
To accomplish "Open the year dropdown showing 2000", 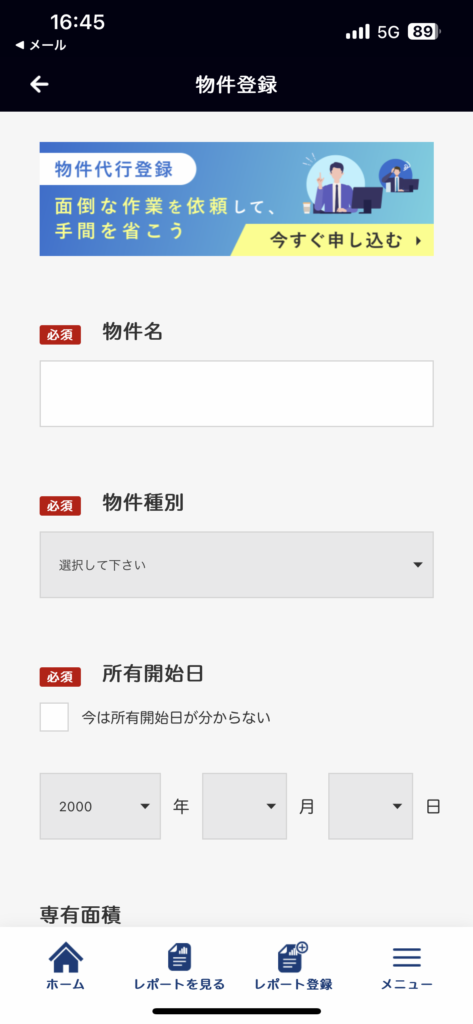I will click(100, 806).
